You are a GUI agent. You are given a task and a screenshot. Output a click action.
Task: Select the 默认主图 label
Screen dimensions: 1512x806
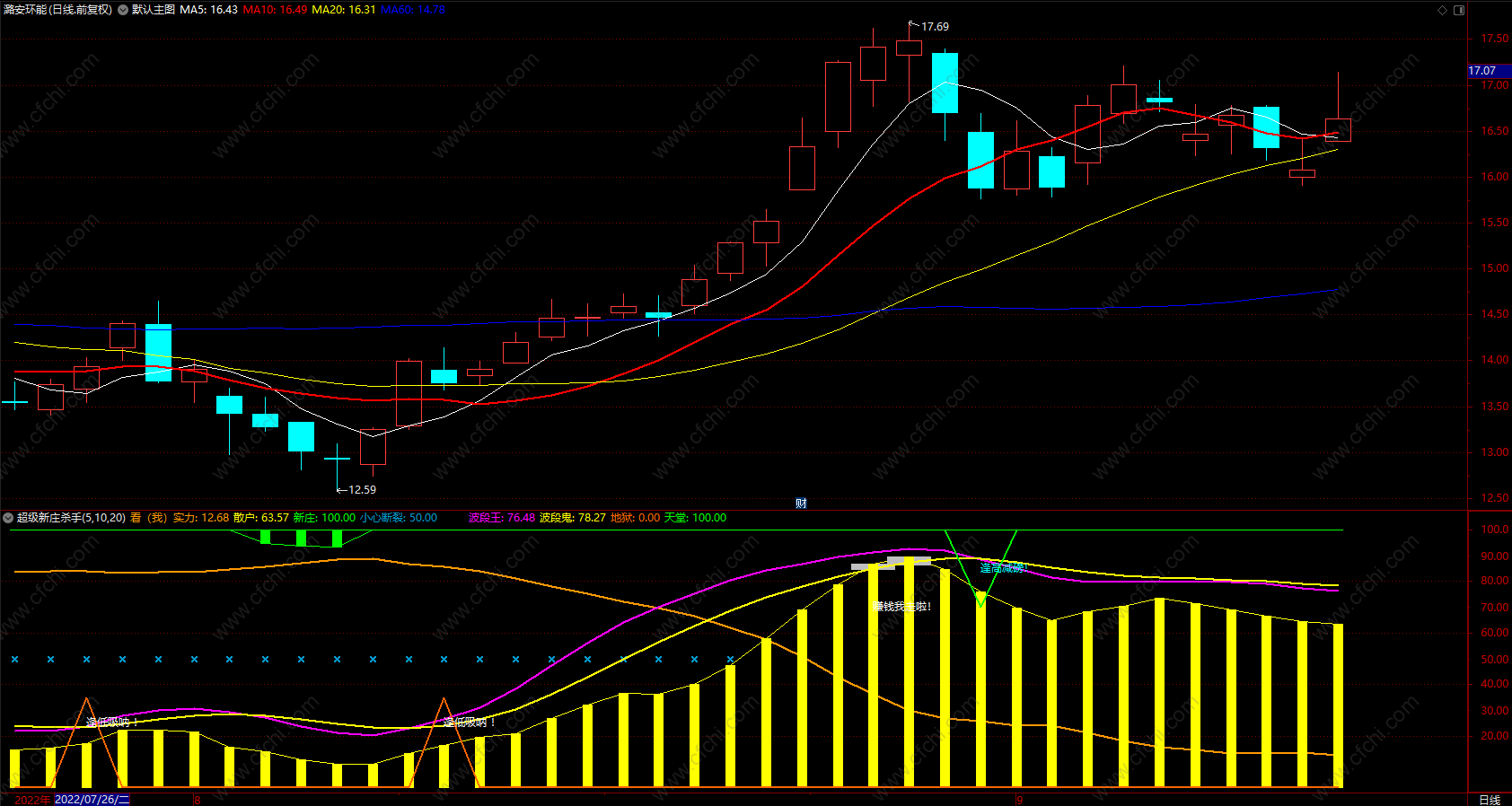[x=154, y=10]
